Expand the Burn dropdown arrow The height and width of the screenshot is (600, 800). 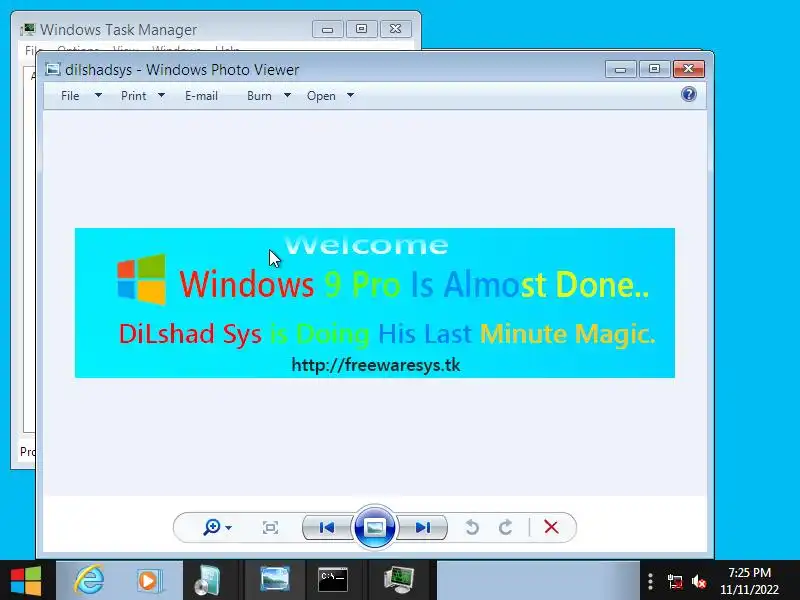point(287,95)
